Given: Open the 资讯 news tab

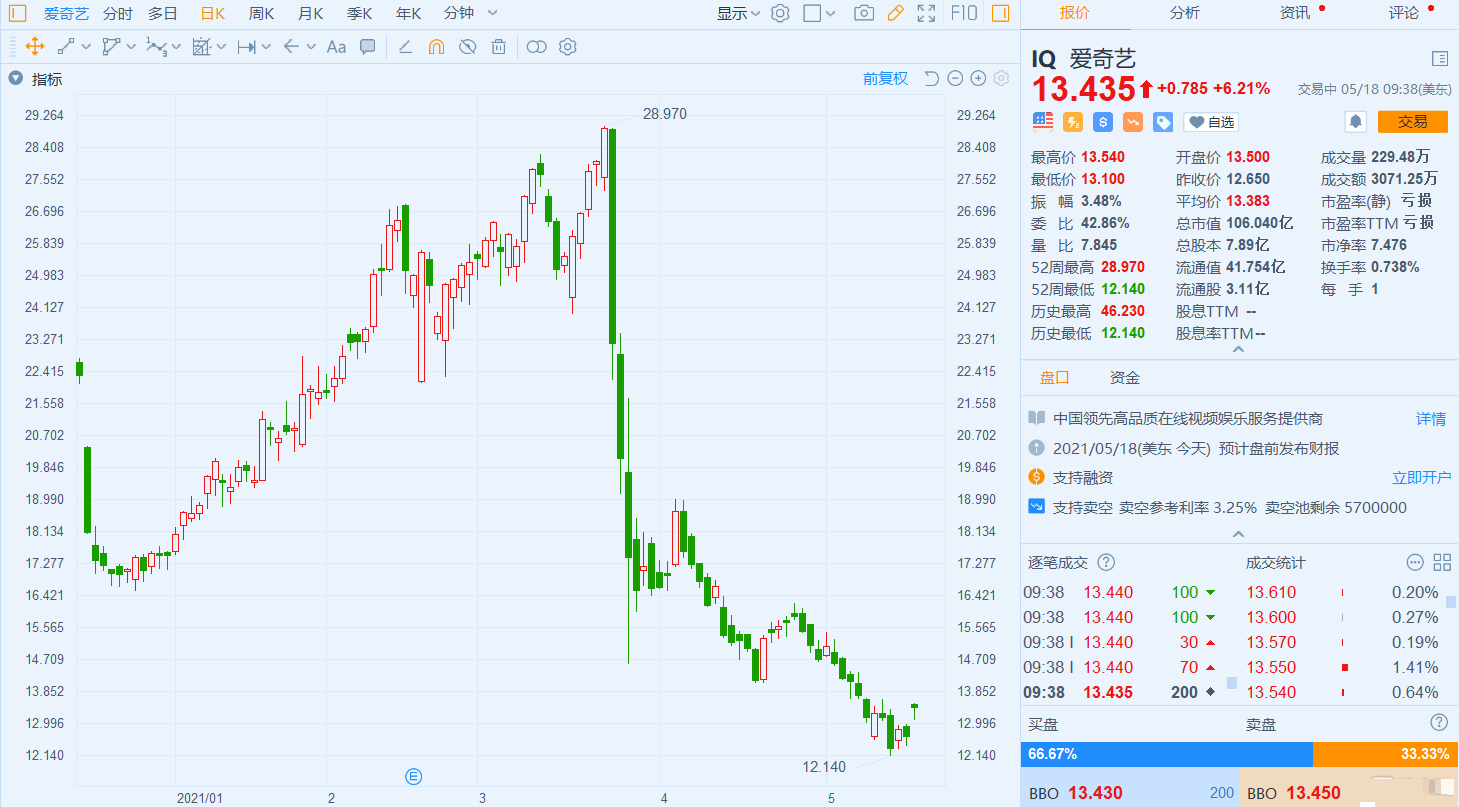Looking at the screenshot, I should pos(1295,13).
